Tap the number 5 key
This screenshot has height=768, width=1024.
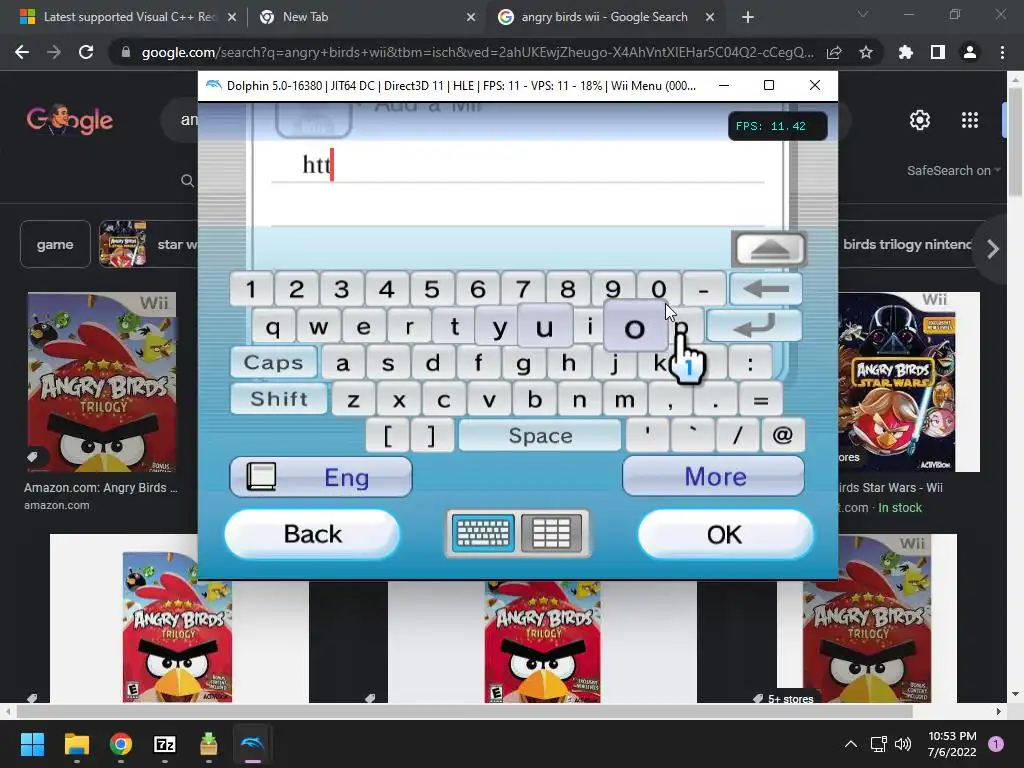click(x=432, y=289)
